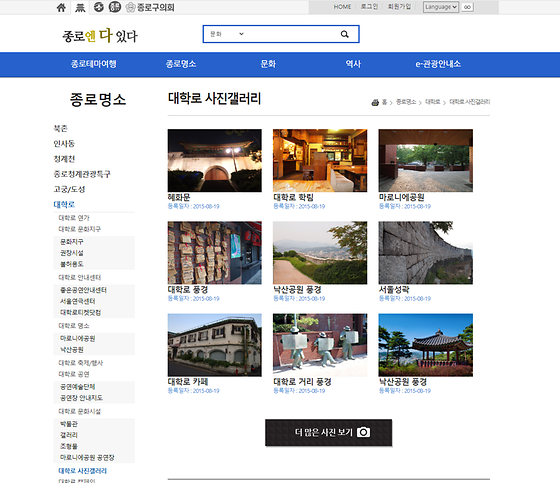Open the 대학로 거리 풍경 statues photo

320,345
